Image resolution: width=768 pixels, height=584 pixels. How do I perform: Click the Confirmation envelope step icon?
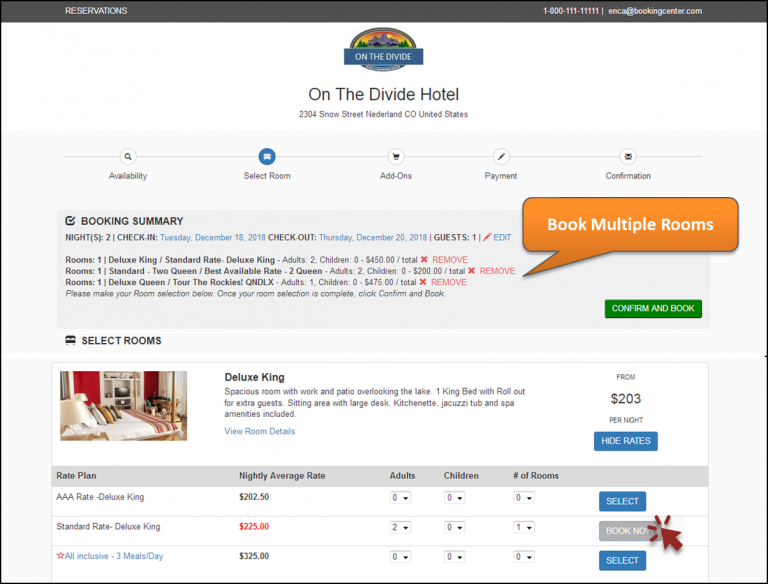pyautogui.click(x=628, y=157)
